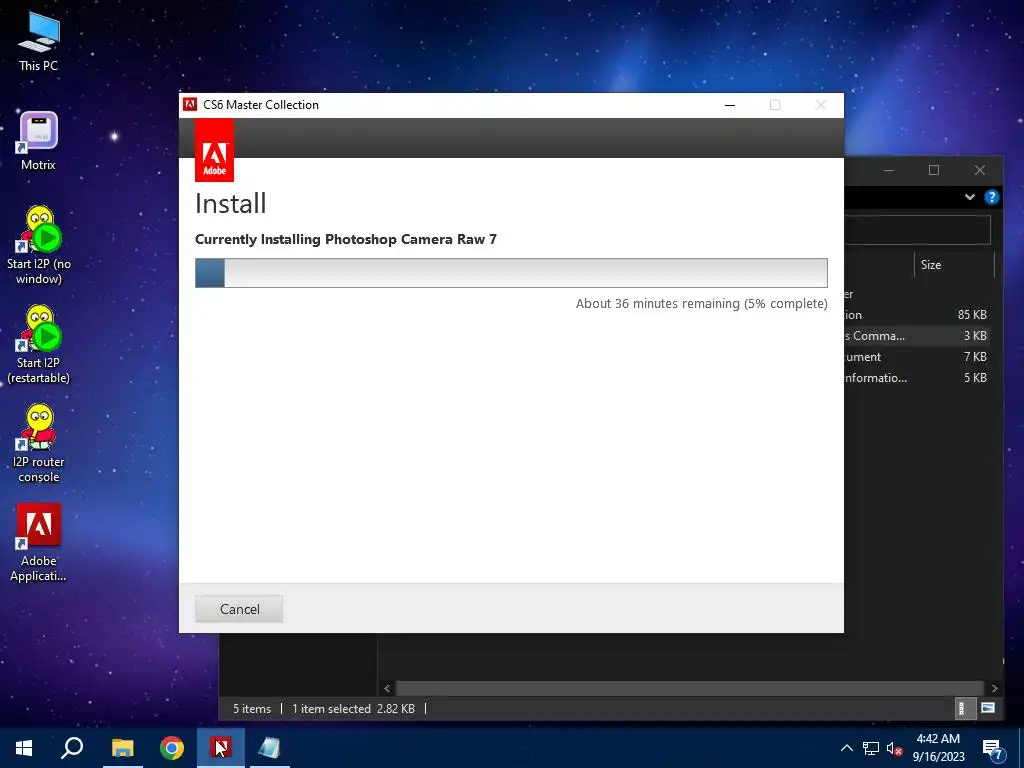
Task: Expand the Explorer ribbon chevron
Action: pyautogui.click(x=970, y=197)
